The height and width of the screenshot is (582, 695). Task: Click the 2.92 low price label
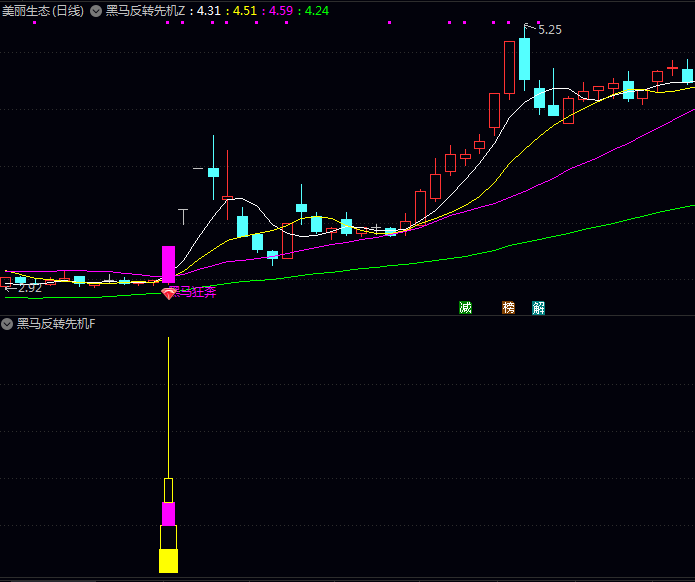[29, 288]
